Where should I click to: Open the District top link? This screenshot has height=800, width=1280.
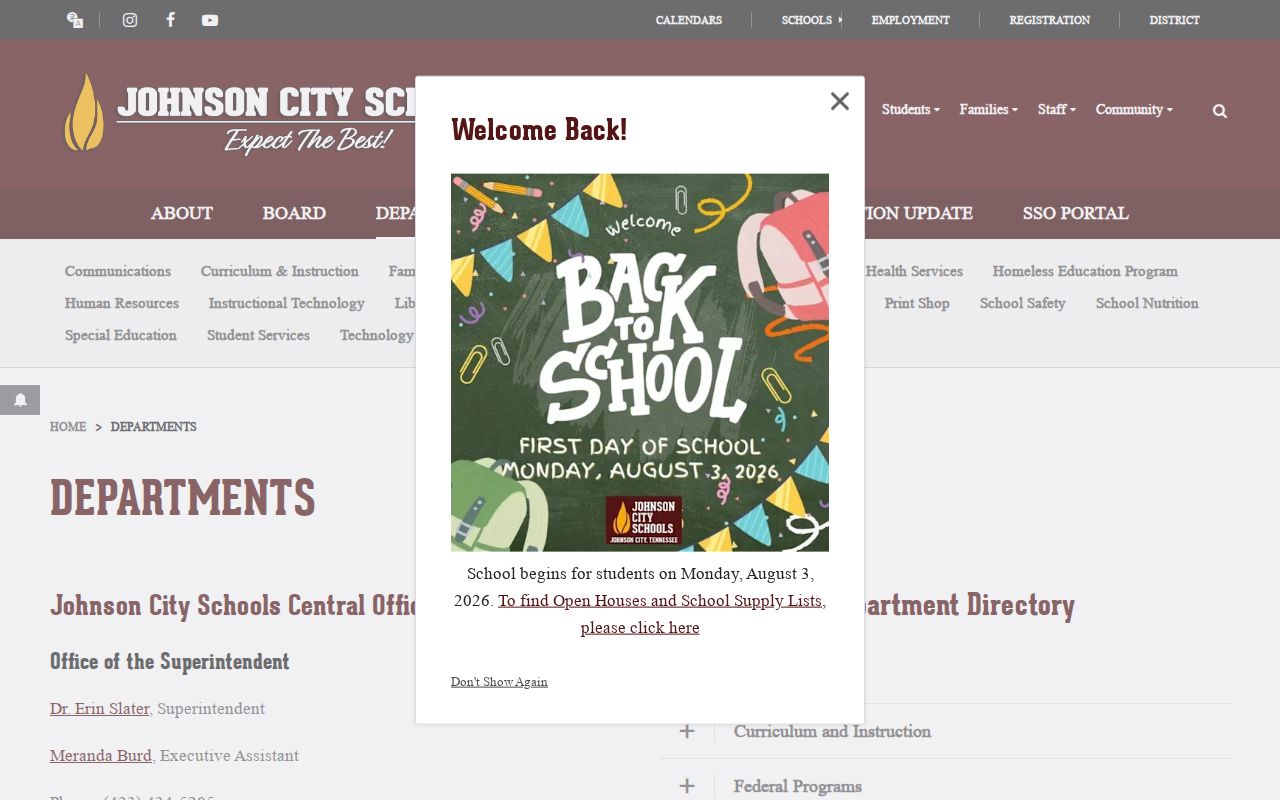tap(1174, 20)
